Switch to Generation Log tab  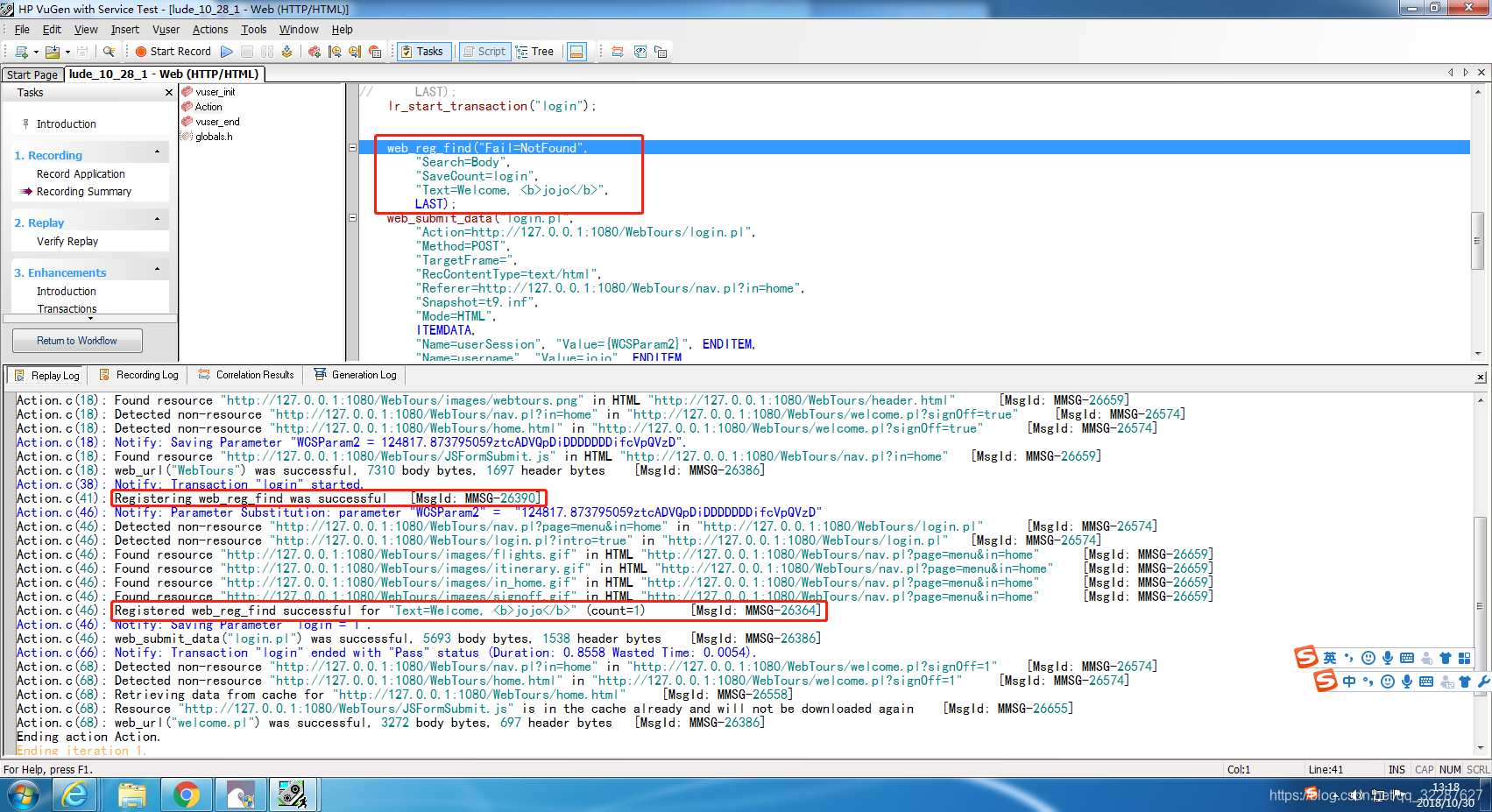pyautogui.click(x=355, y=375)
